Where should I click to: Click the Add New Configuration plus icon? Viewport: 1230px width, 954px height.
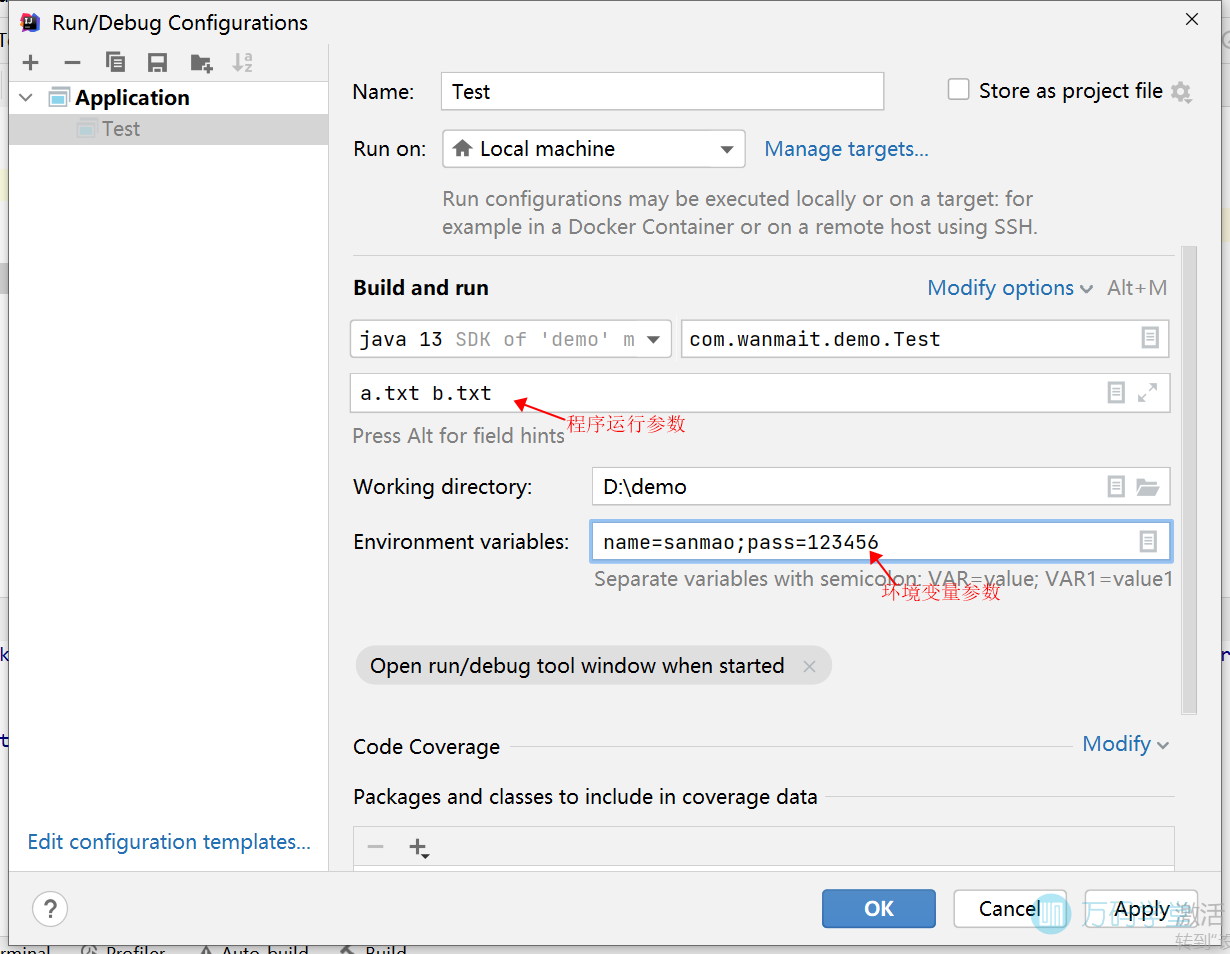[31, 63]
